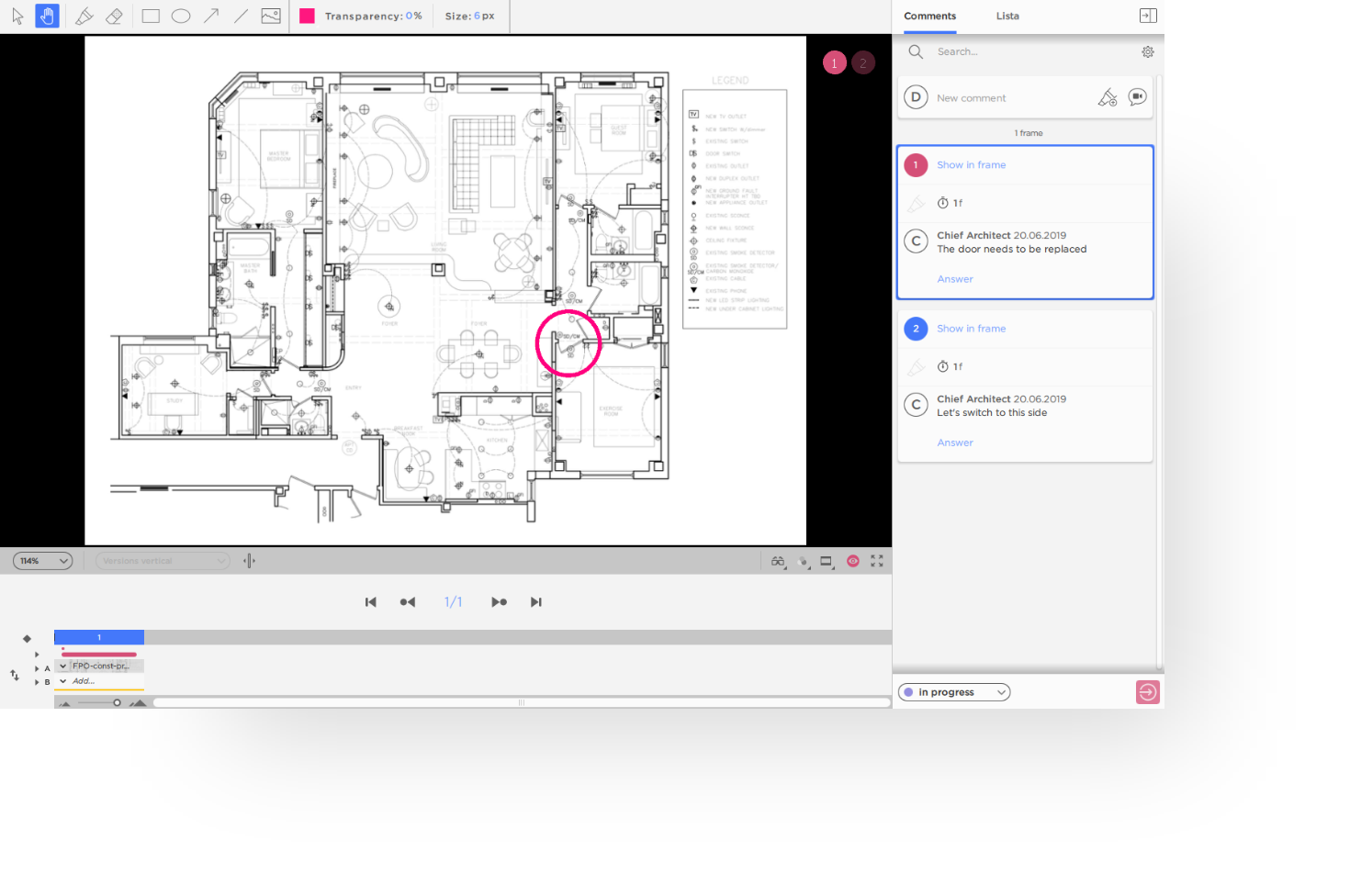
Task: Click the 1/1 frame counter
Action: tap(454, 602)
